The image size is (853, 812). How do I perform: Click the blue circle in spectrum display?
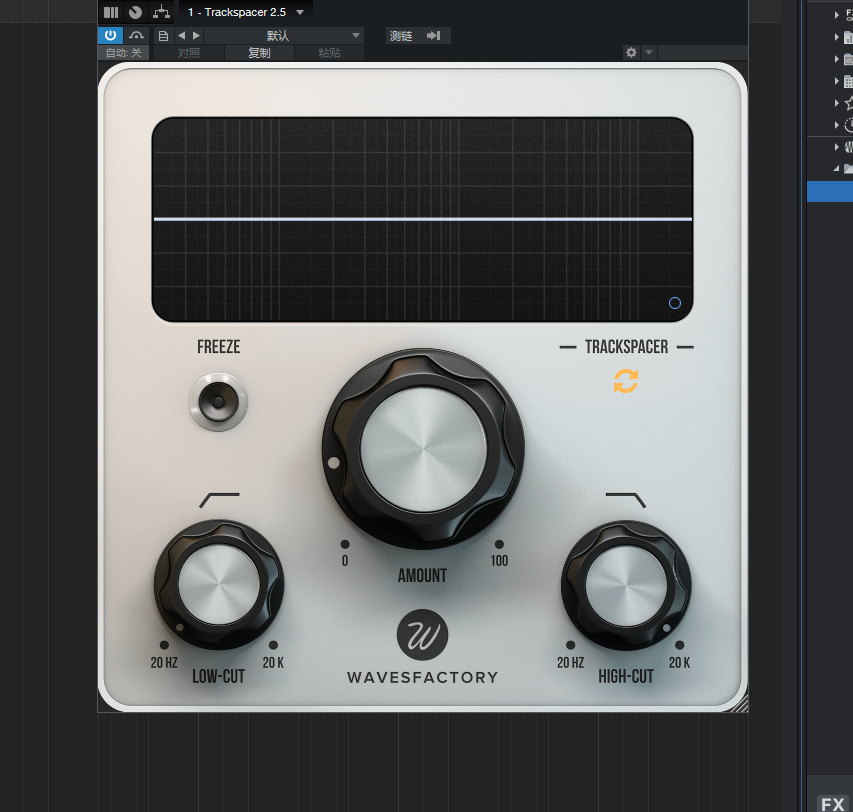tap(675, 303)
